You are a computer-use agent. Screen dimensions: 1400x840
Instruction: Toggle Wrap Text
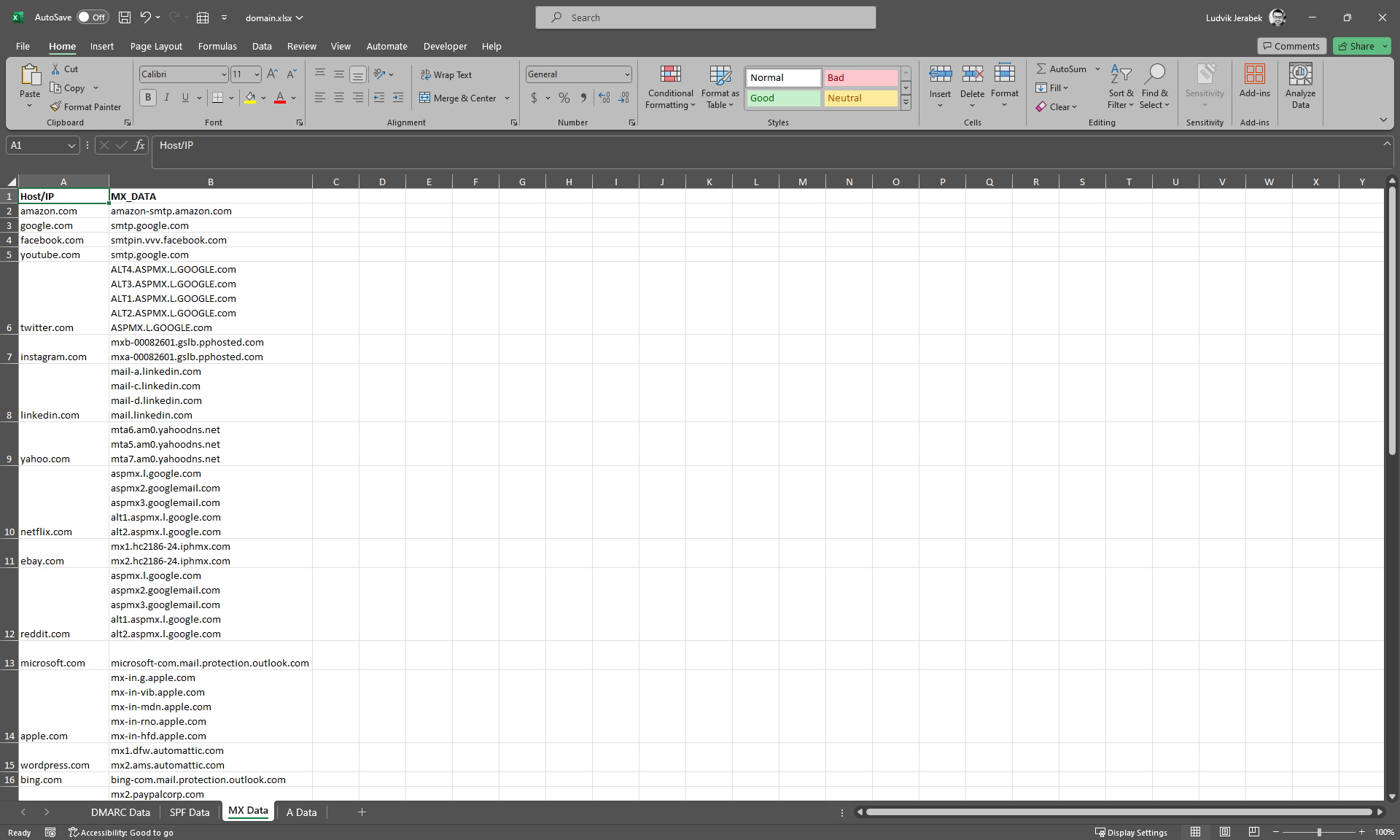(x=446, y=74)
